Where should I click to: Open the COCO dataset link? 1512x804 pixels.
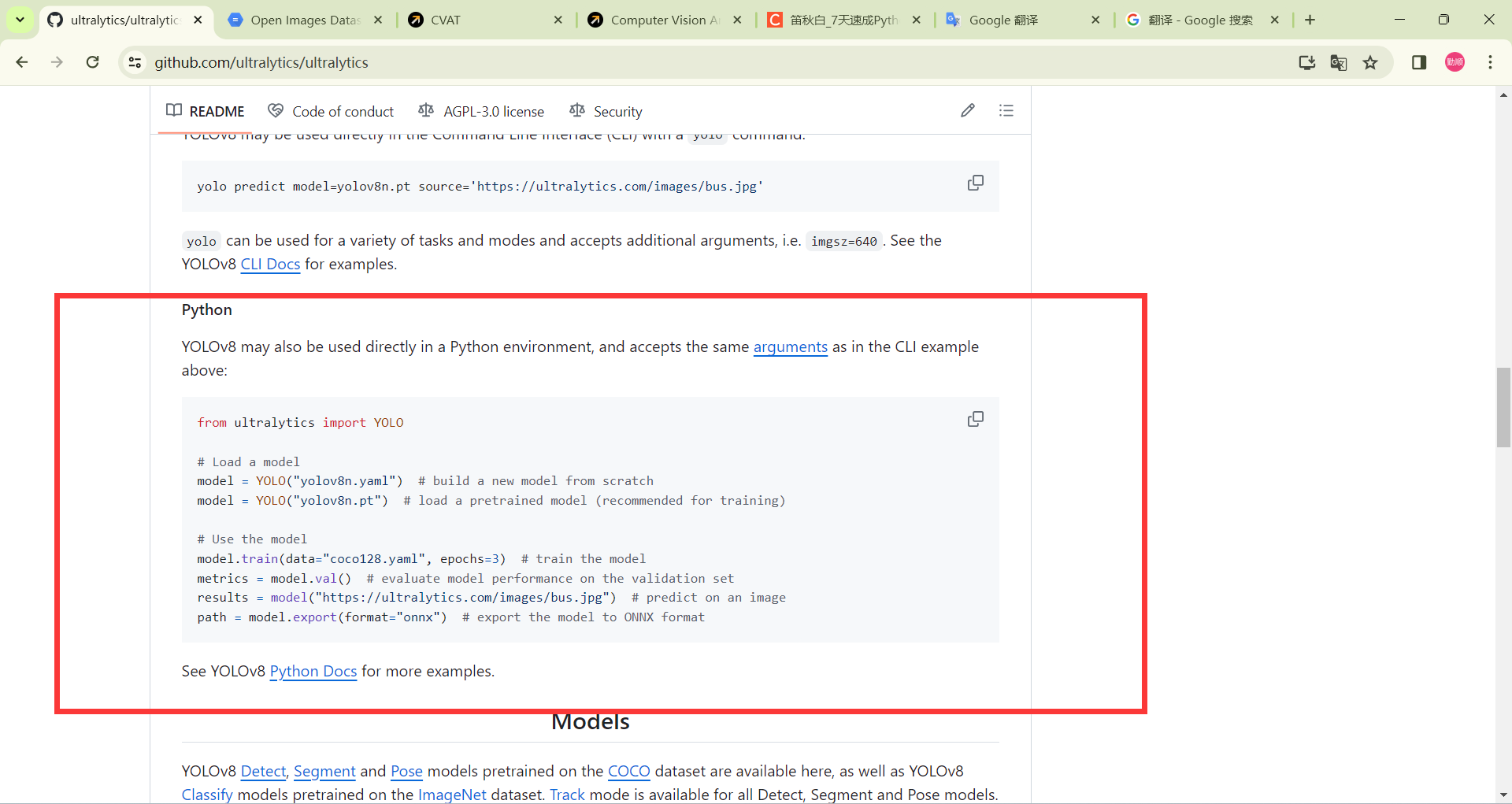pos(629,771)
